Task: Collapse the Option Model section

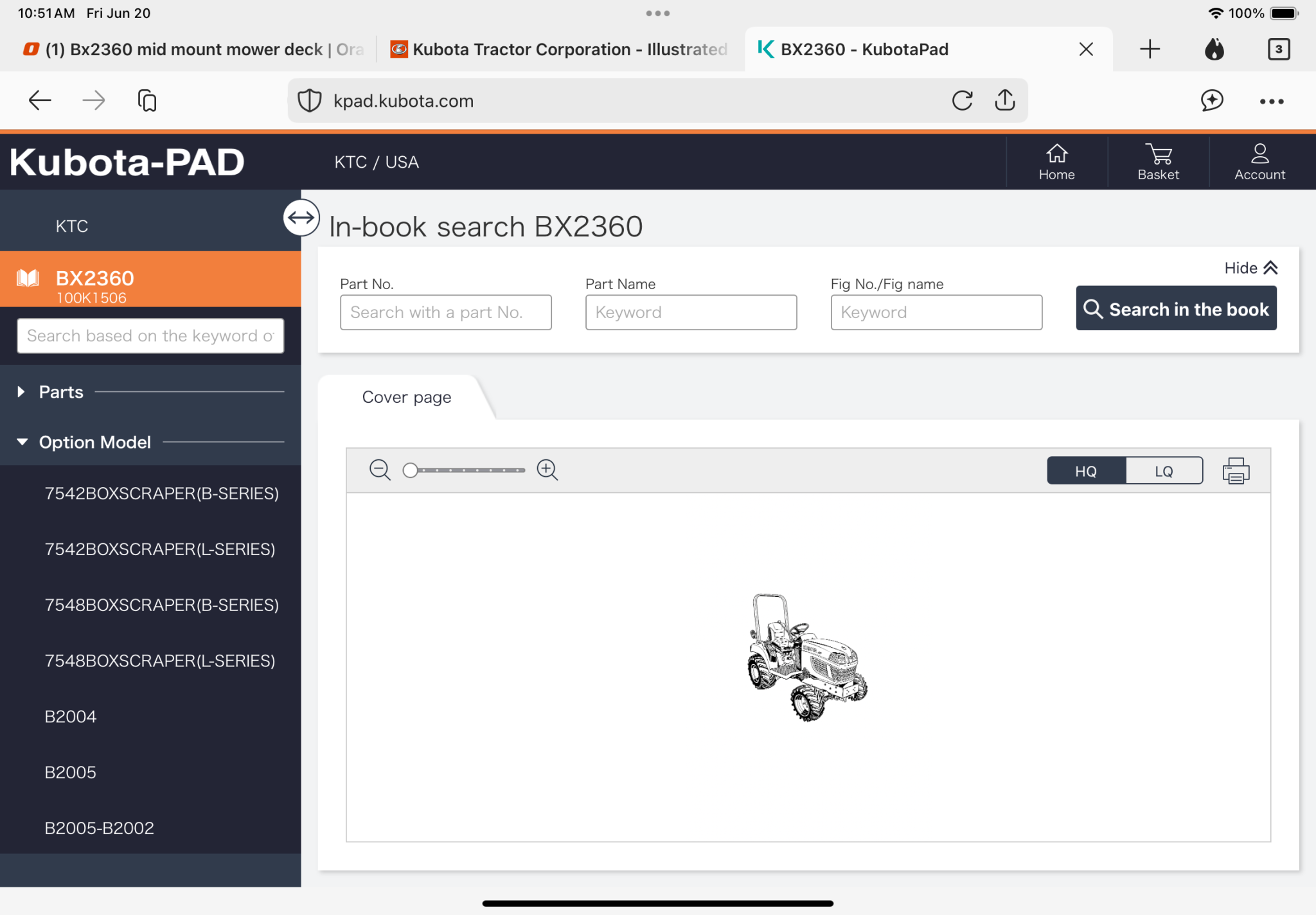Action: [x=94, y=442]
